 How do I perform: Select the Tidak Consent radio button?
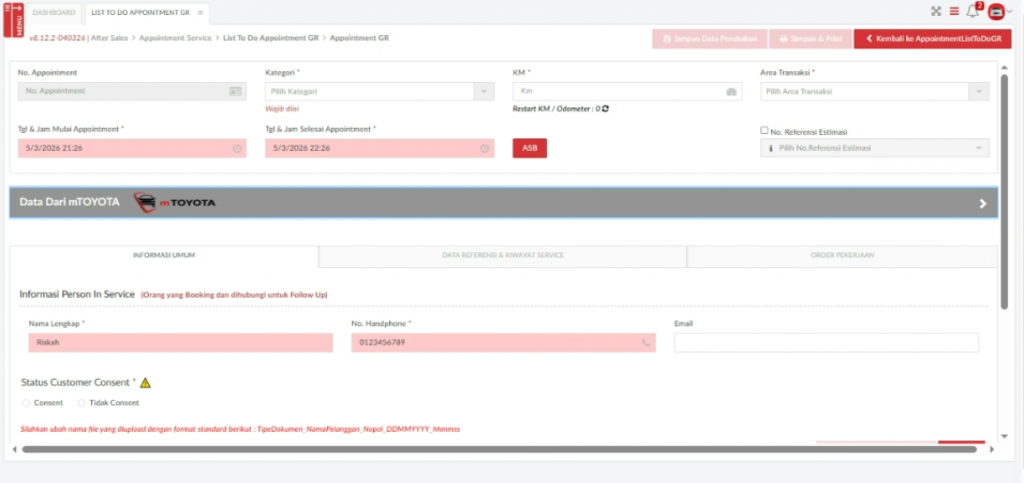[x=82, y=402]
